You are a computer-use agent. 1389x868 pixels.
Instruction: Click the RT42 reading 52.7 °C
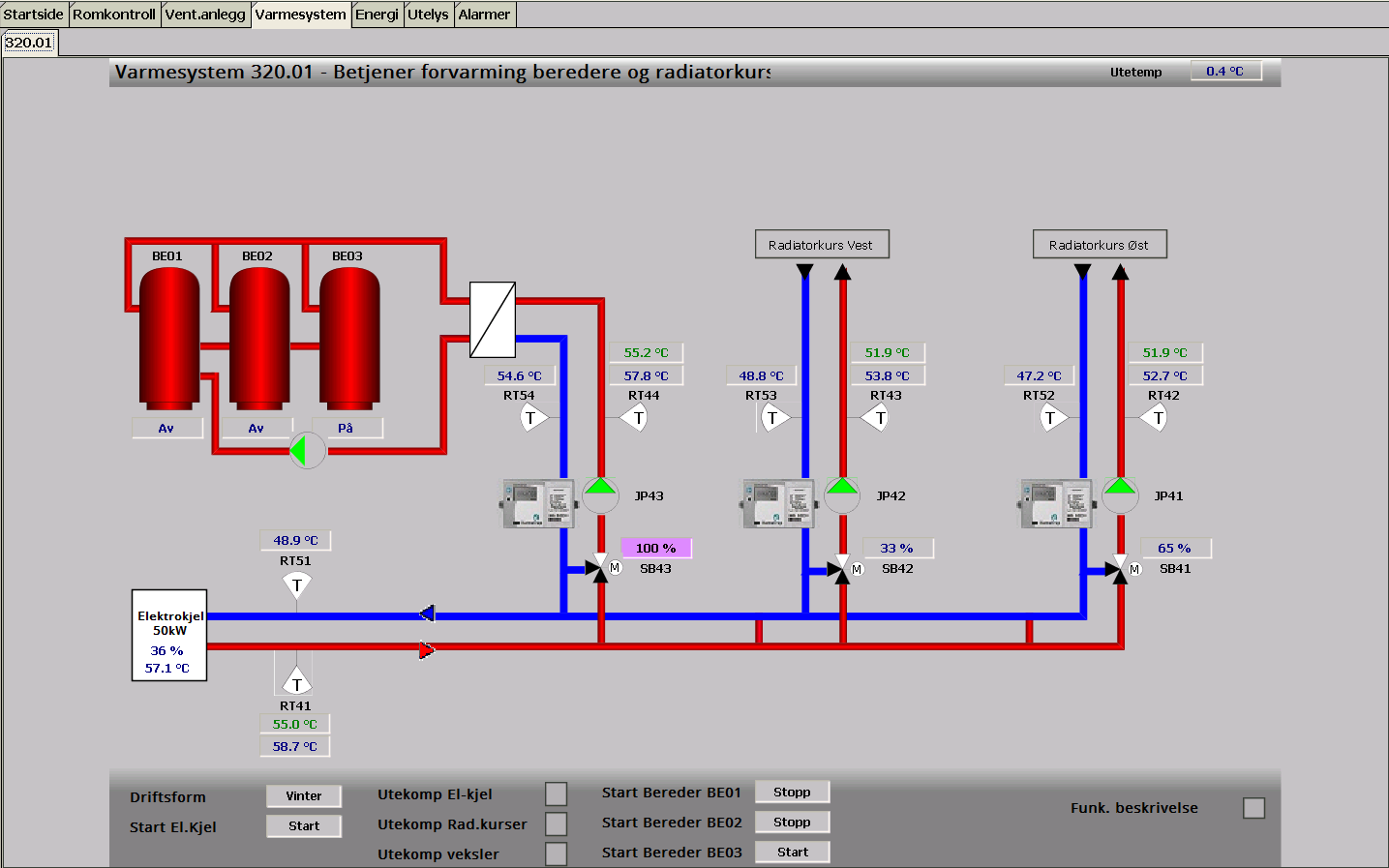[x=1165, y=375]
